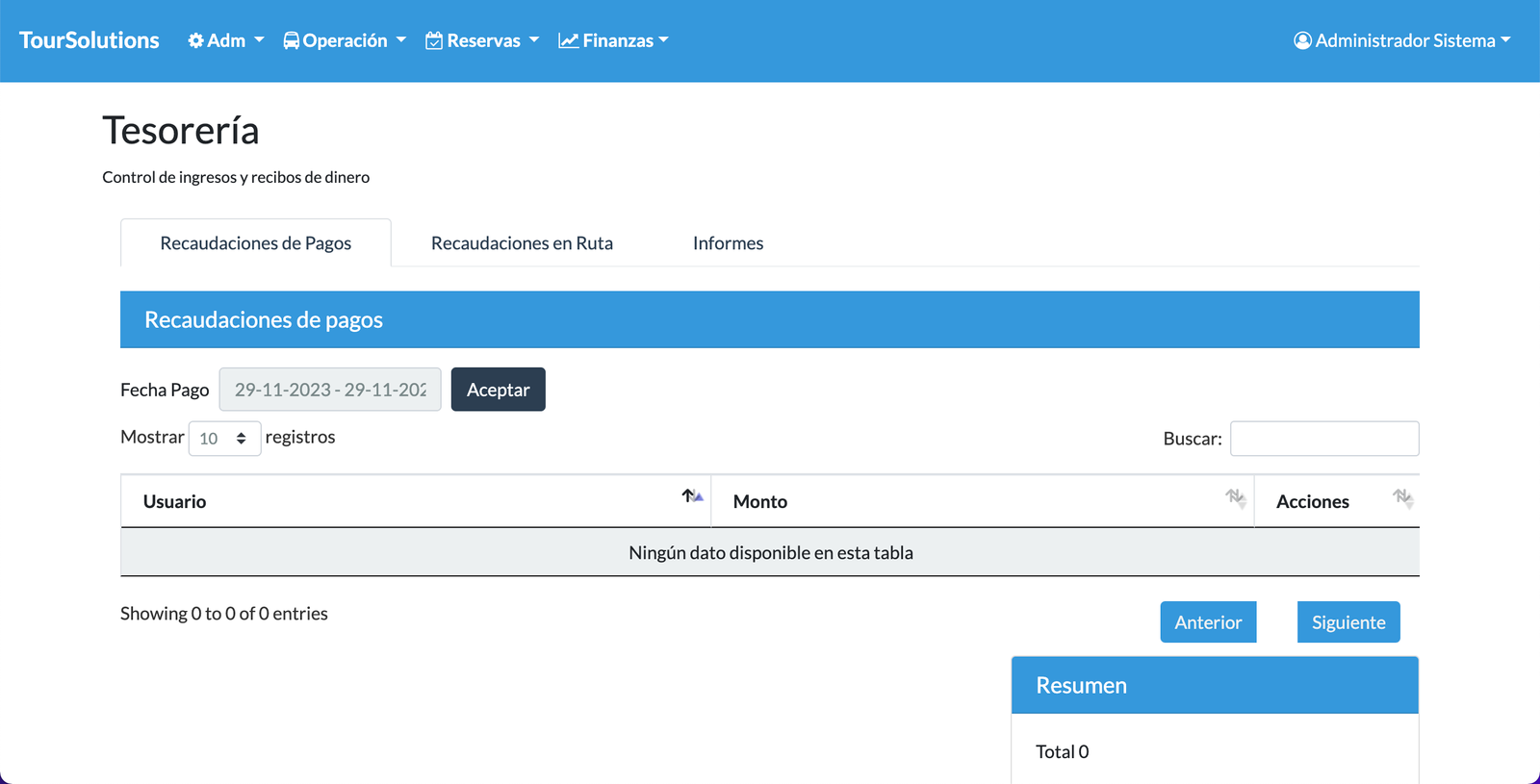Click the Anterior pagination button
Viewport: 1540px width, 784px height.
pos(1208,622)
